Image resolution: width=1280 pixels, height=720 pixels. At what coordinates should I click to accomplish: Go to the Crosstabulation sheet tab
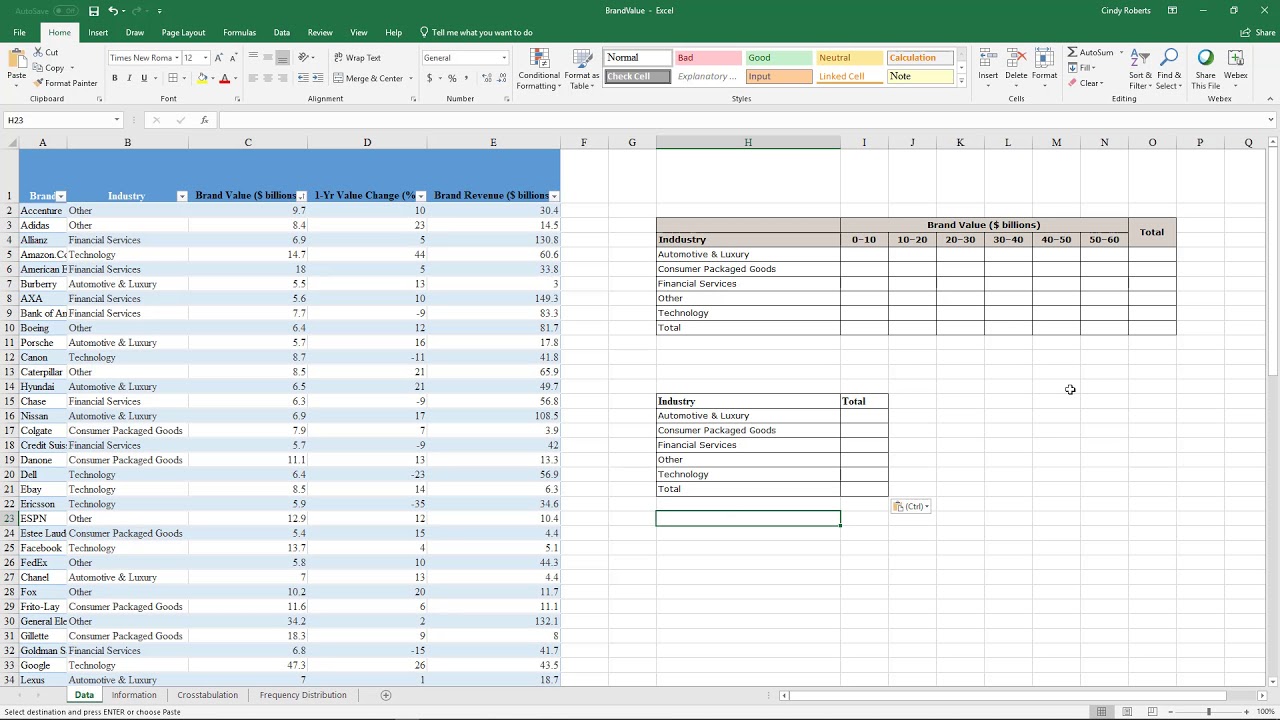(x=208, y=695)
